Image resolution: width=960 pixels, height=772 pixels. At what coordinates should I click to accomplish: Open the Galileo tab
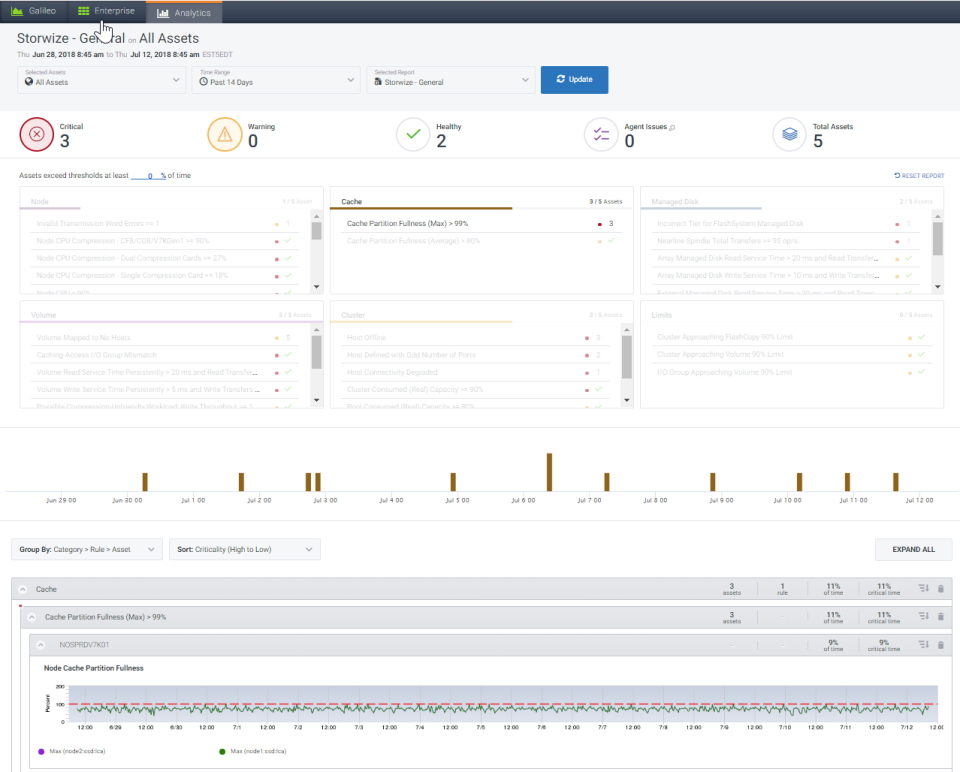click(34, 11)
